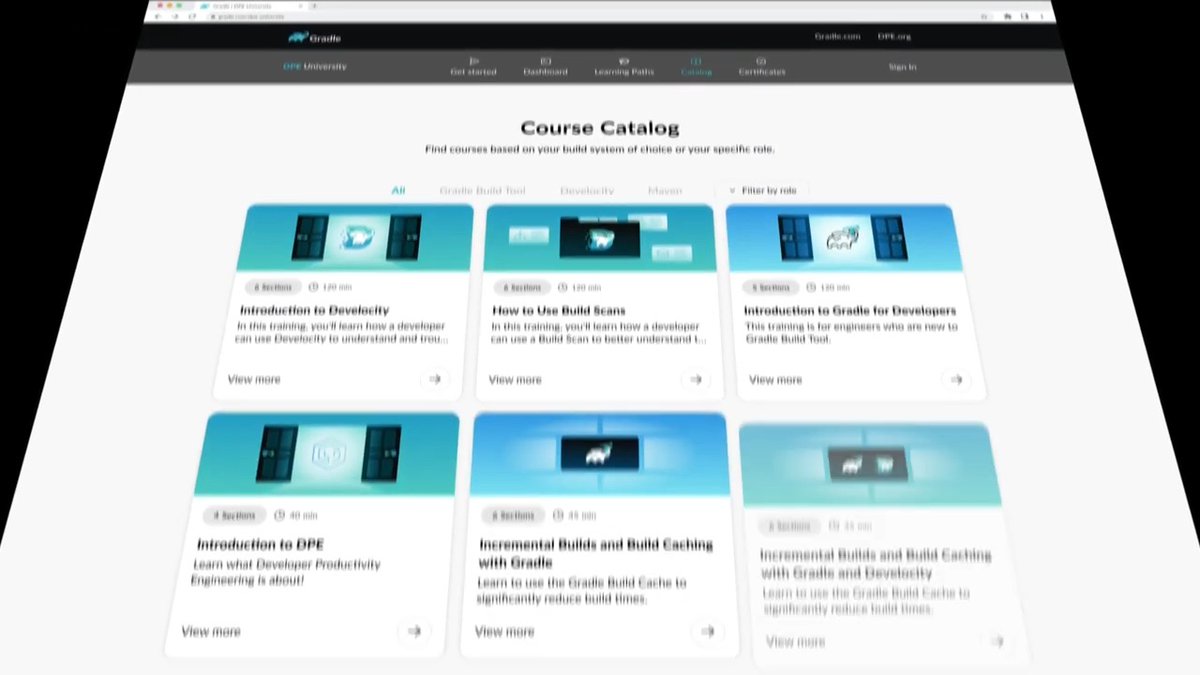
Task: Click View more on Introduction to DPE
Action: click(211, 632)
